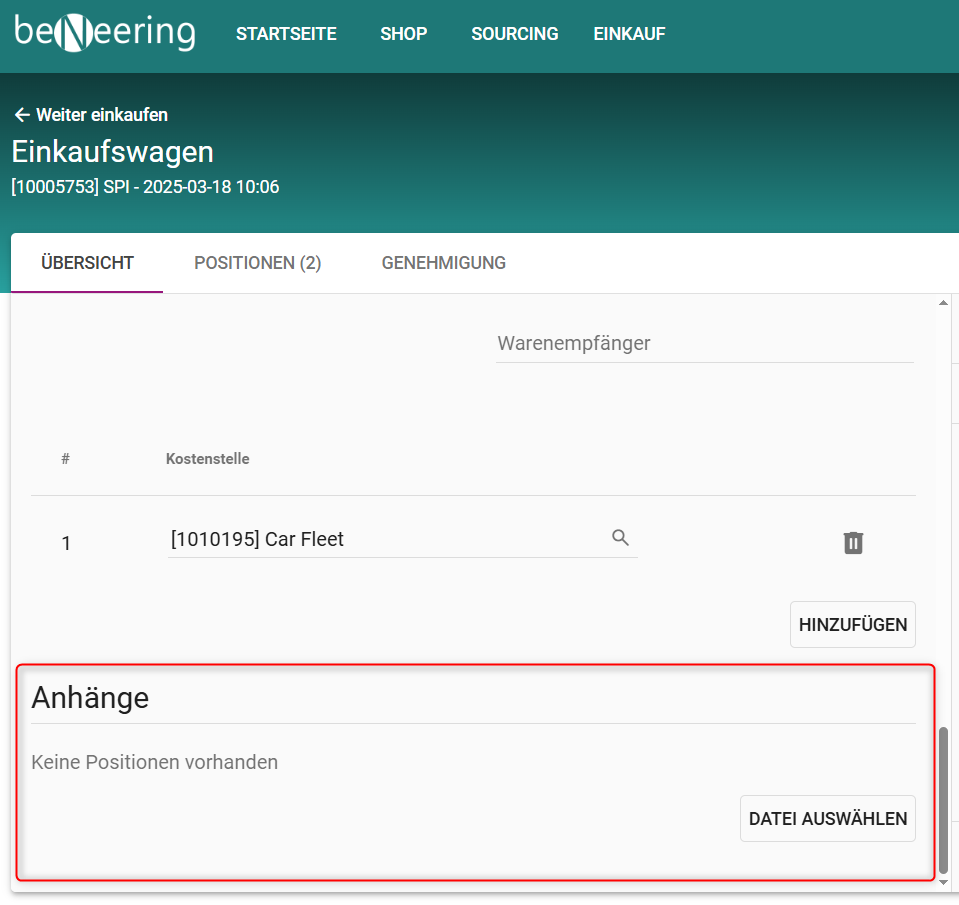Image resolution: width=959 pixels, height=905 pixels.
Task: Click the DATEI AUSWÄHLEN button
Action: (x=827, y=818)
